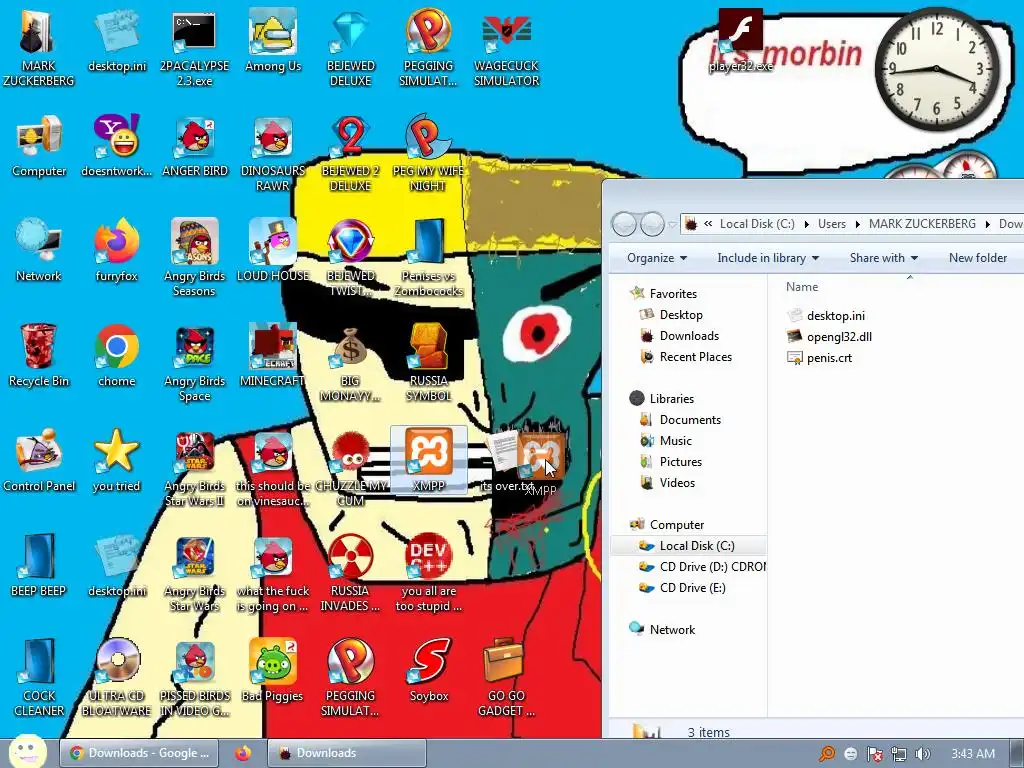
Task: Click the Explorer back navigation button
Action: [624, 225]
